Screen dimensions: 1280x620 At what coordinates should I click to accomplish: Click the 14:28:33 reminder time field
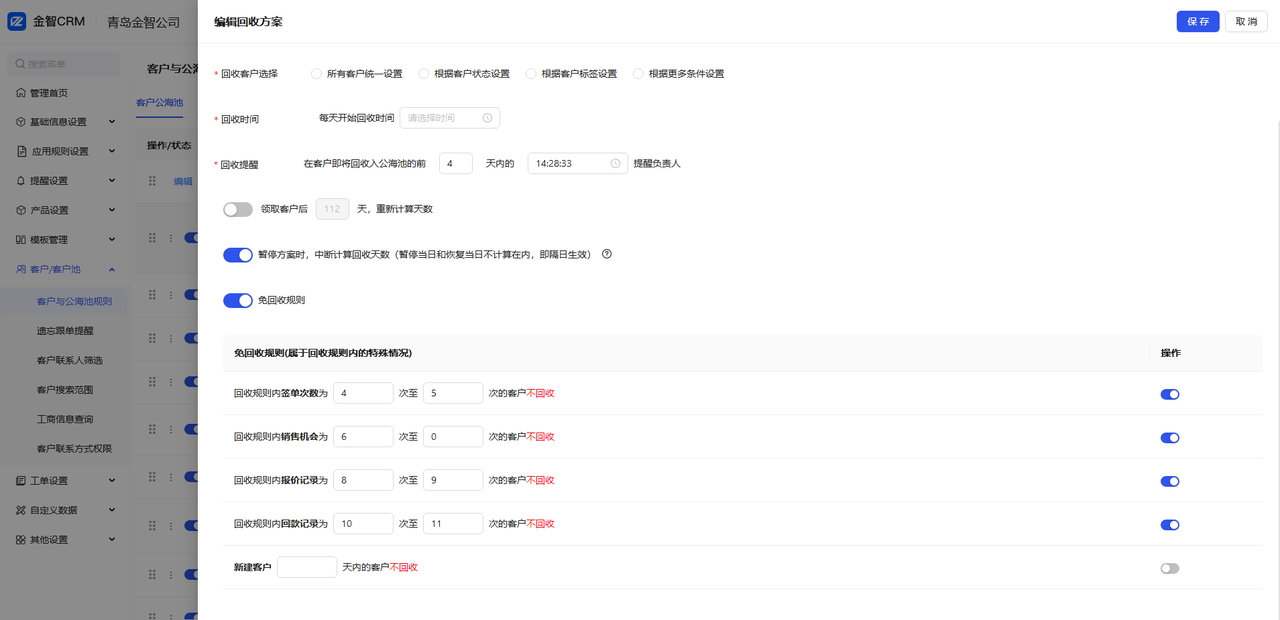(x=578, y=163)
